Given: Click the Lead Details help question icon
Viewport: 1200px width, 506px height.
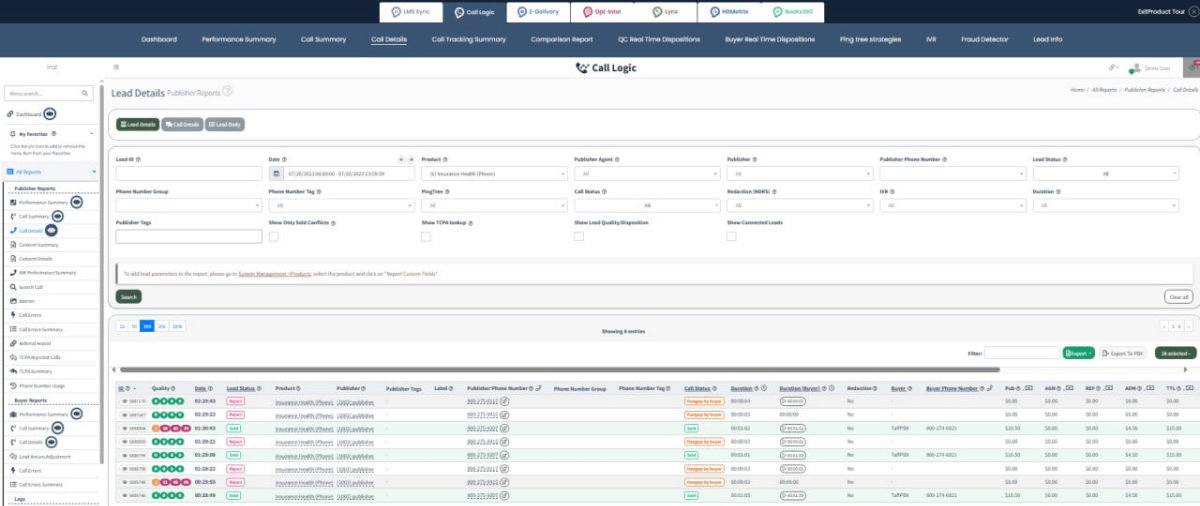Looking at the screenshot, I should tap(228, 91).
